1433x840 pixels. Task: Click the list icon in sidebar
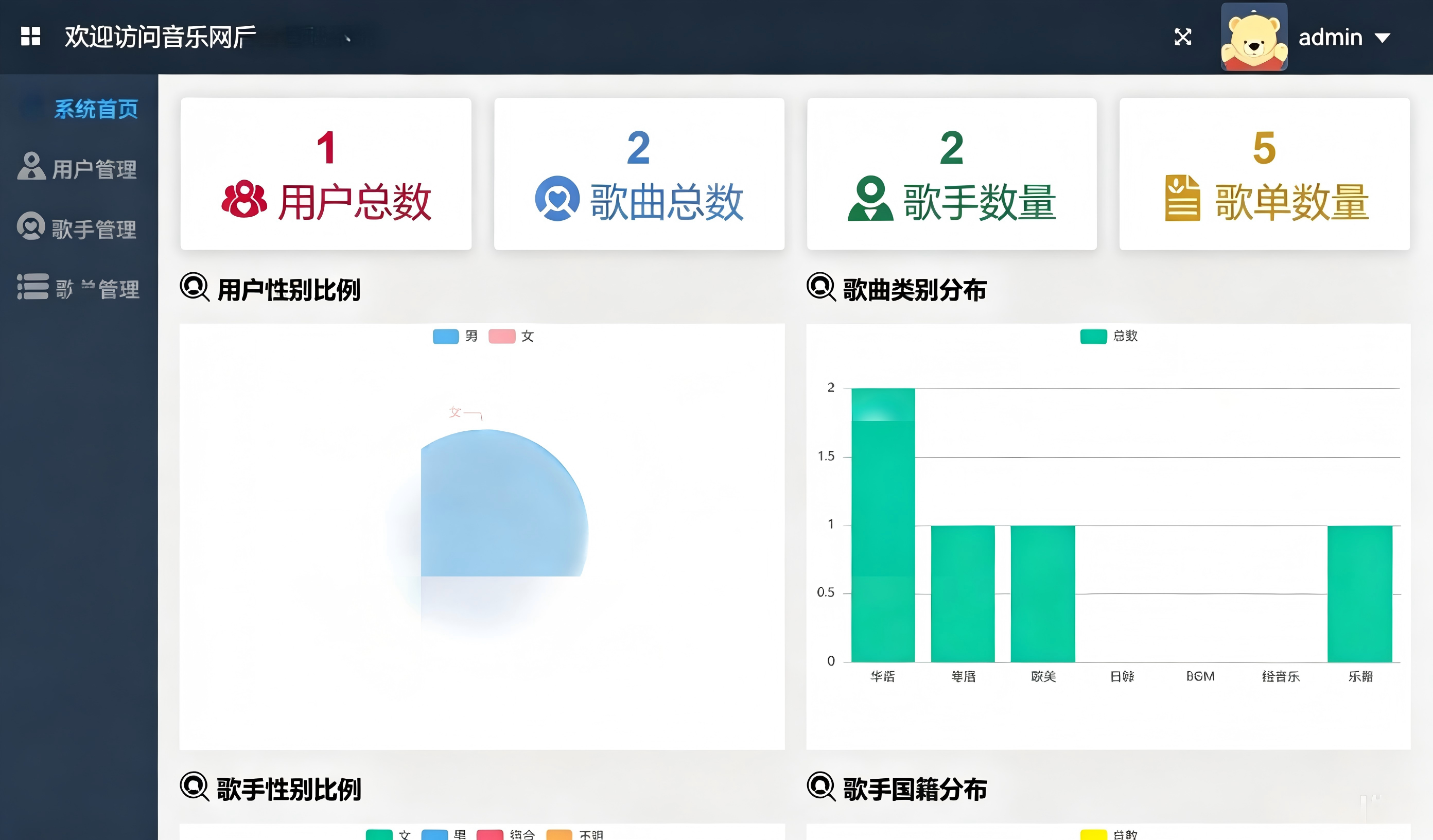32,286
